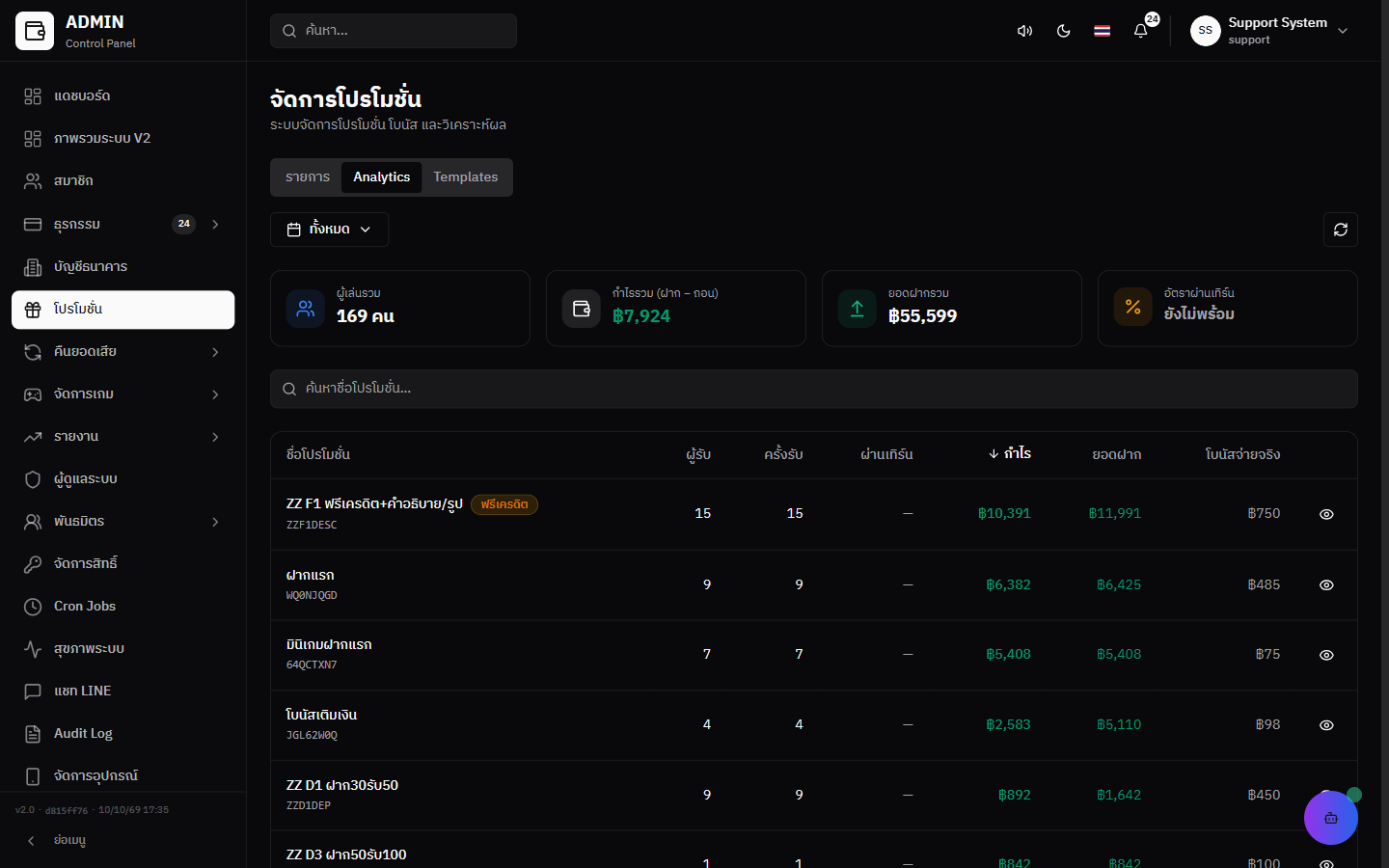Click the percent icon on อัตราผ่านเทิร์น card
Viewport: 1389px width, 868px height.
click(1133, 308)
